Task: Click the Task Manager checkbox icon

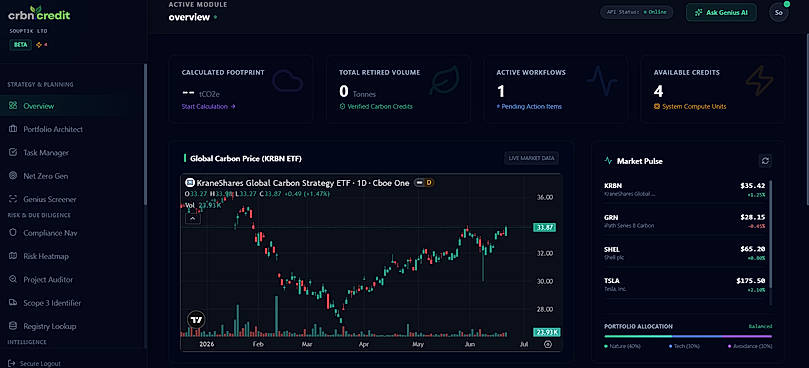Action: [x=13, y=153]
